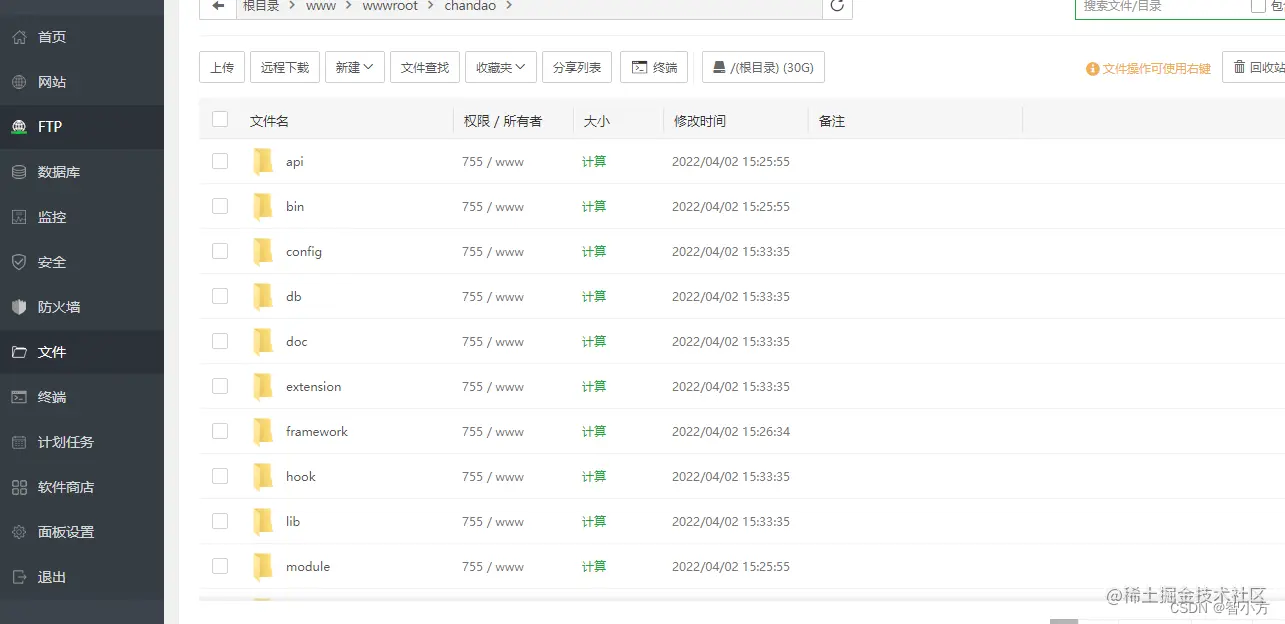Click the chevron after chandao in path
This screenshot has width=1285, height=624.
tap(509, 6)
